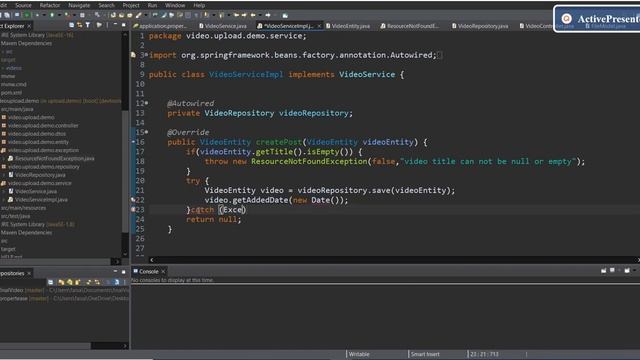Screen dimensions: 640x360
Task: Expand VideoRepository.java tree node arrow
Action: pyautogui.click(x=4, y=175)
